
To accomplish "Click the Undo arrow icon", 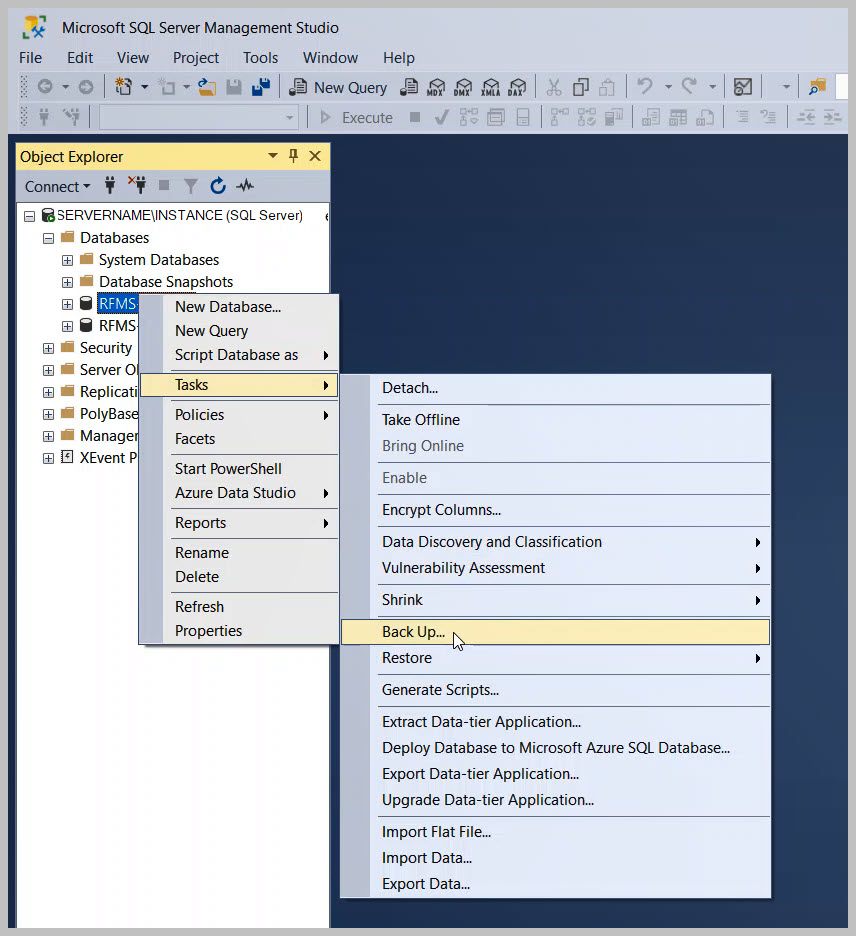I will [x=645, y=86].
